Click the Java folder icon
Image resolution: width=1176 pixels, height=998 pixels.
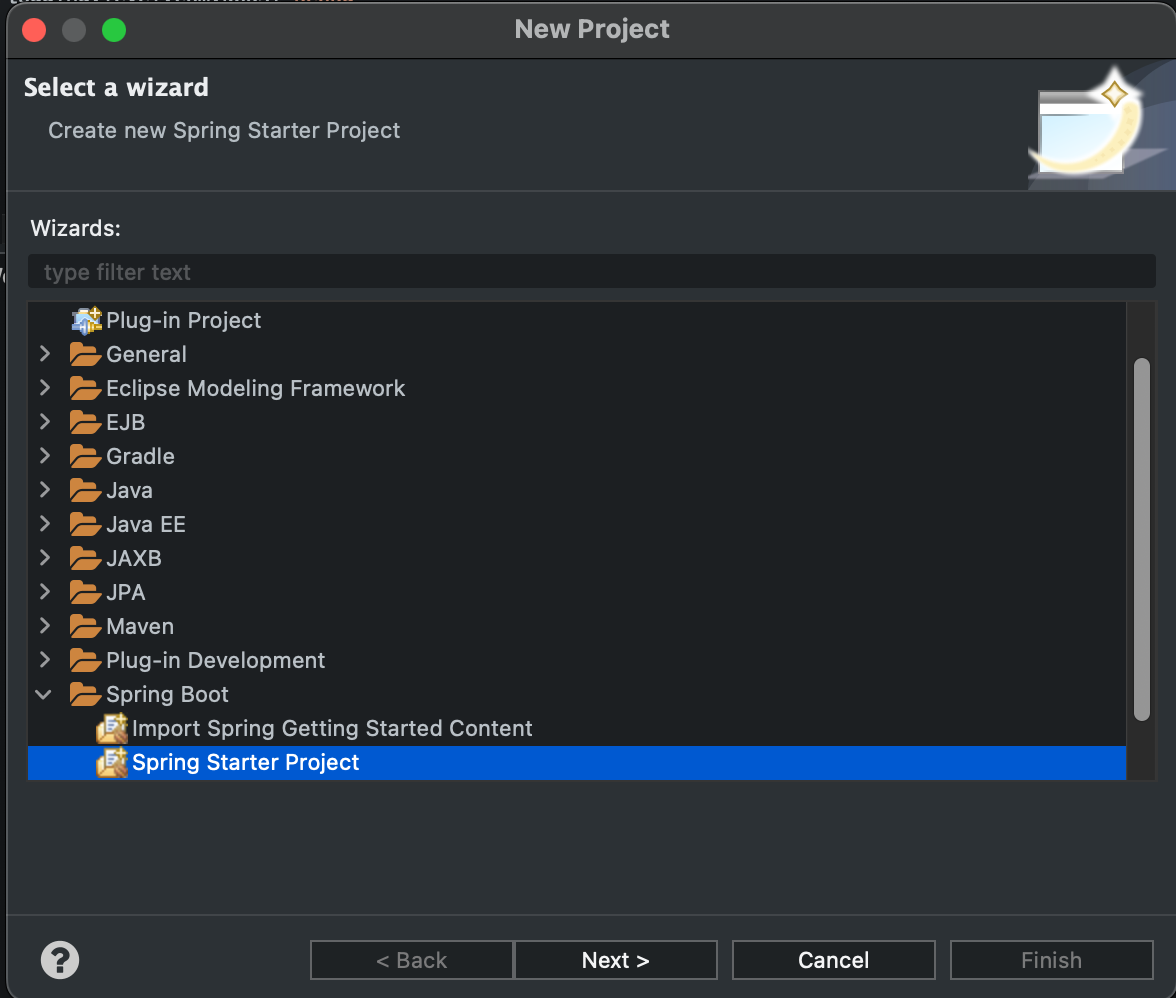click(x=85, y=490)
